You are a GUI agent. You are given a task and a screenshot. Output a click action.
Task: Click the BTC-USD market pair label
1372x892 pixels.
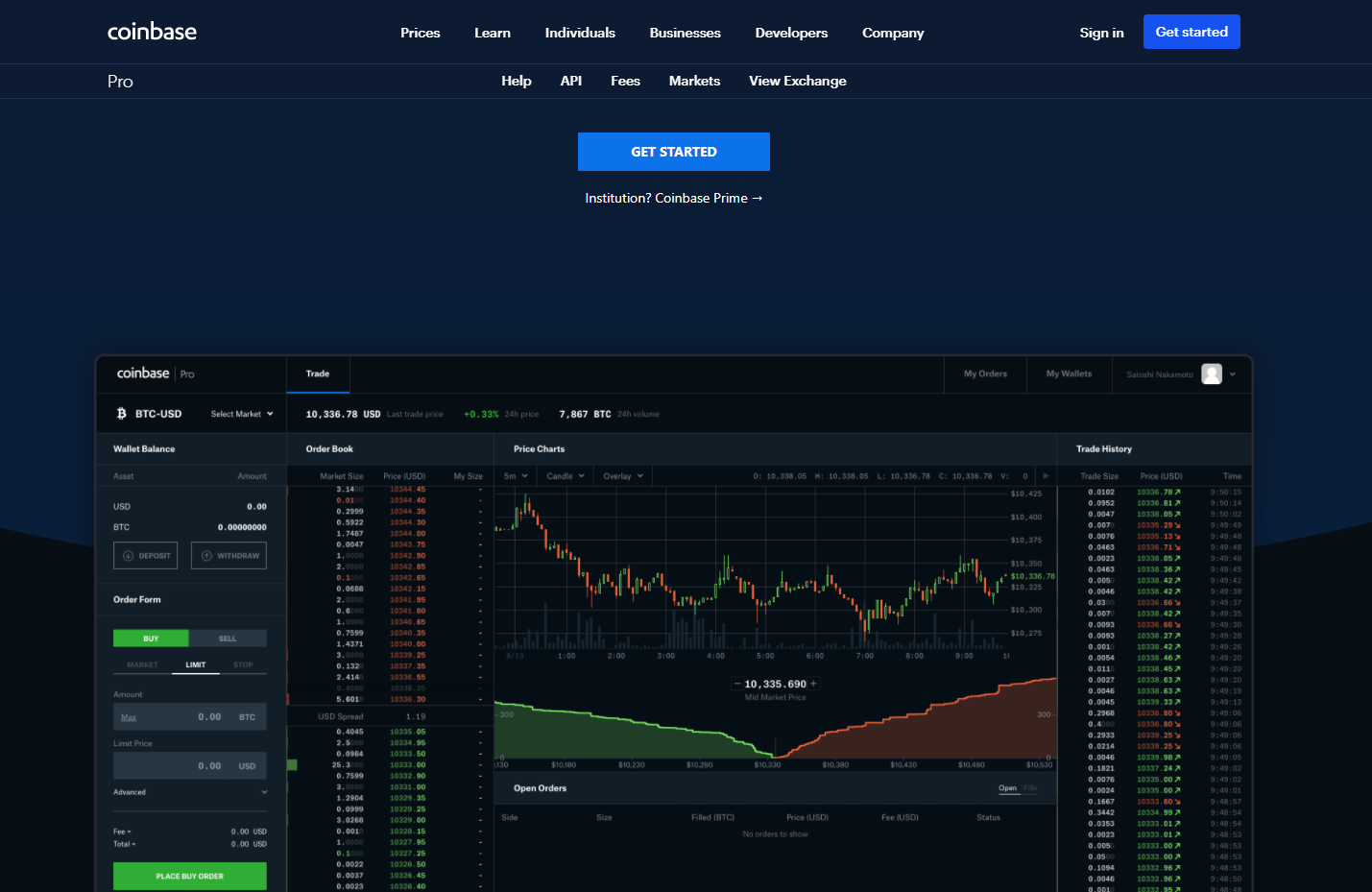[x=158, y=414]
